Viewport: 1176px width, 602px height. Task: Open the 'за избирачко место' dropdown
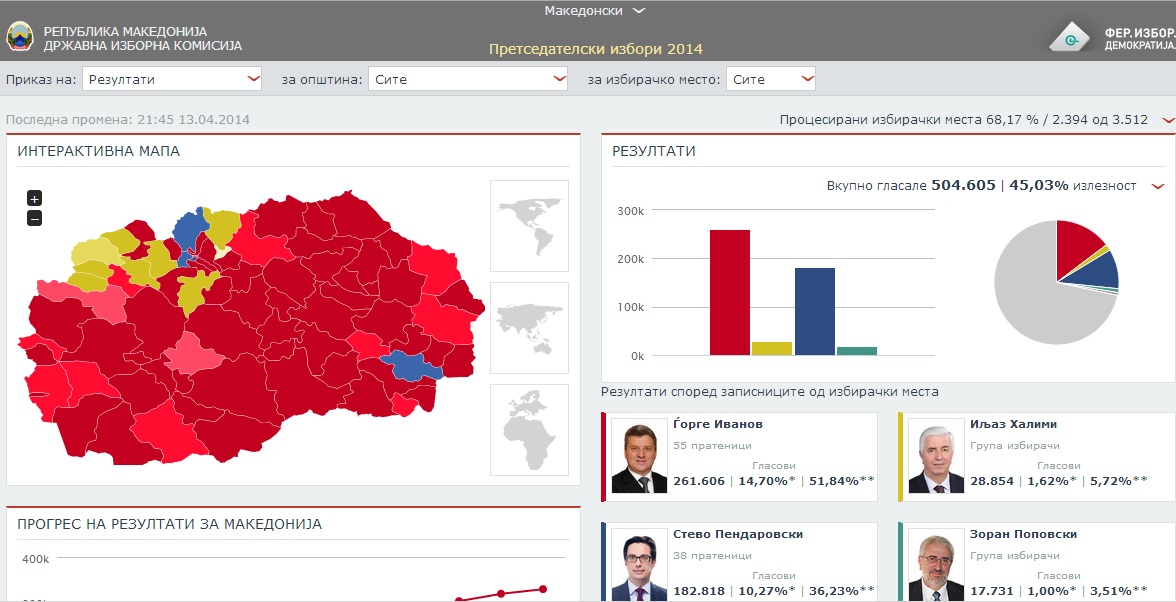pyautogui.click(x=771, y=79)
